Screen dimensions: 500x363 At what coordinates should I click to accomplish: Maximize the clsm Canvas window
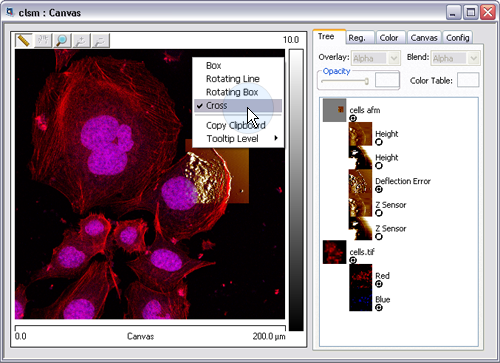tap(471, 13)
